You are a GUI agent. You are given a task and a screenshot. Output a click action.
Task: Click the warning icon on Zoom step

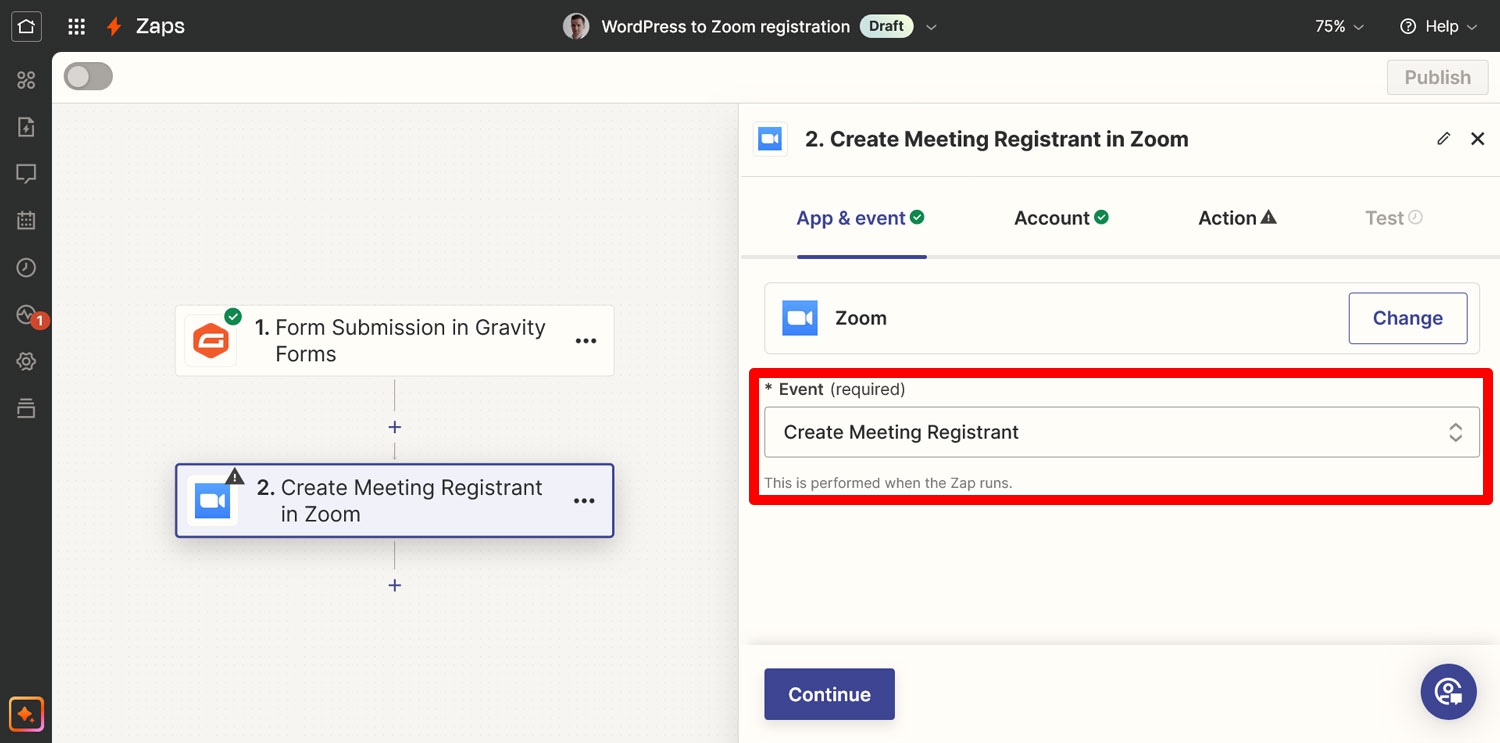235,476
